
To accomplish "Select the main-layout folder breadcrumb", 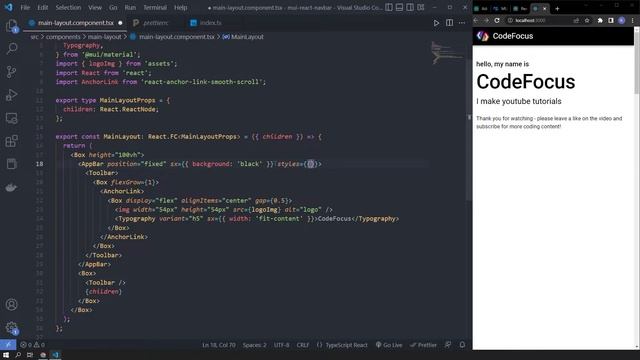I will (x=104, y=37).
